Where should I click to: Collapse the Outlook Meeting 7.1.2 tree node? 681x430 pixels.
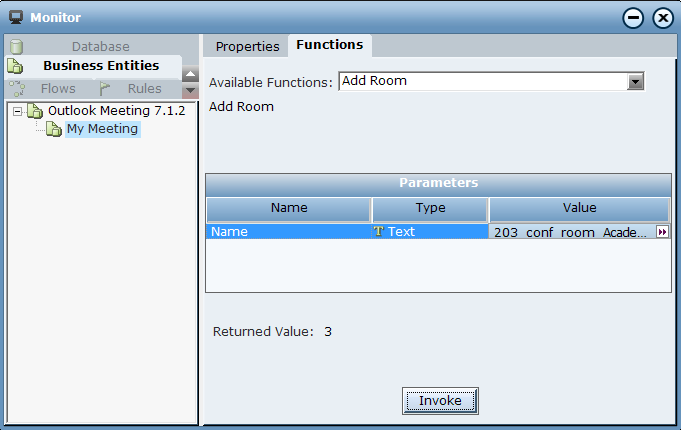17,110
